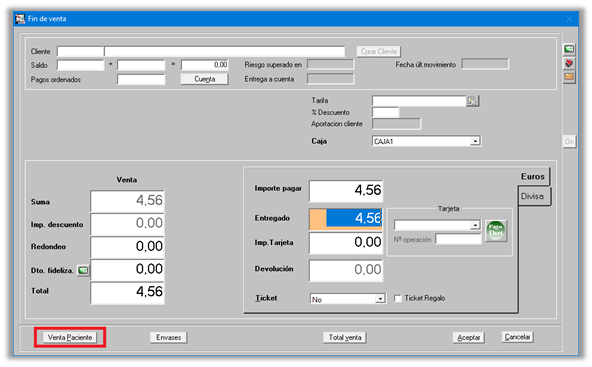The image size is (592, 367).
Task: Click the Crear Cliente button
Action: point(379,51)
